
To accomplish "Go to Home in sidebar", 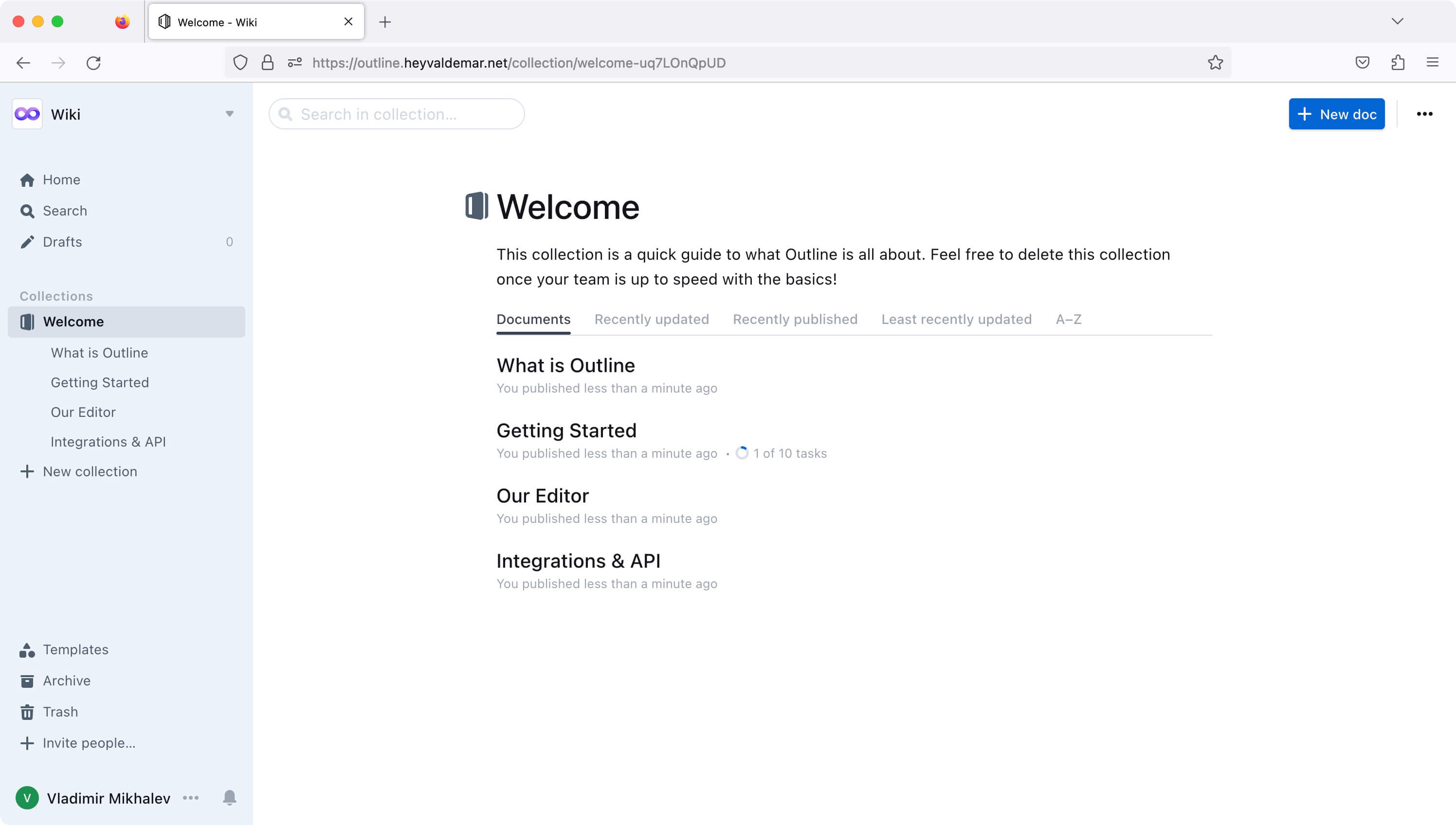I will 127,179.
